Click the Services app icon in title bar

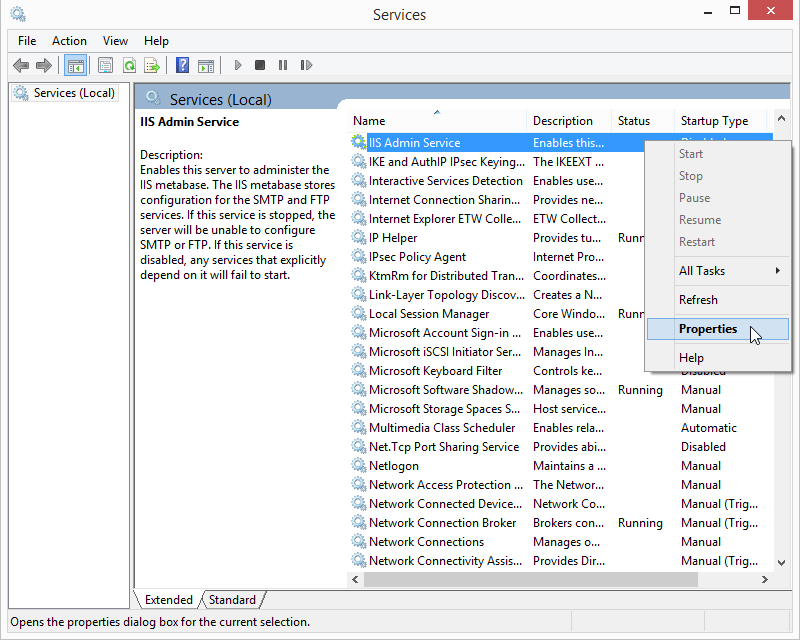(18, 14)
